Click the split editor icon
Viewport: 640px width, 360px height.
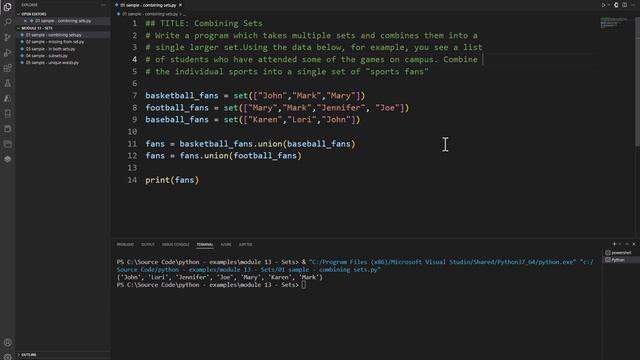[624, 5]
